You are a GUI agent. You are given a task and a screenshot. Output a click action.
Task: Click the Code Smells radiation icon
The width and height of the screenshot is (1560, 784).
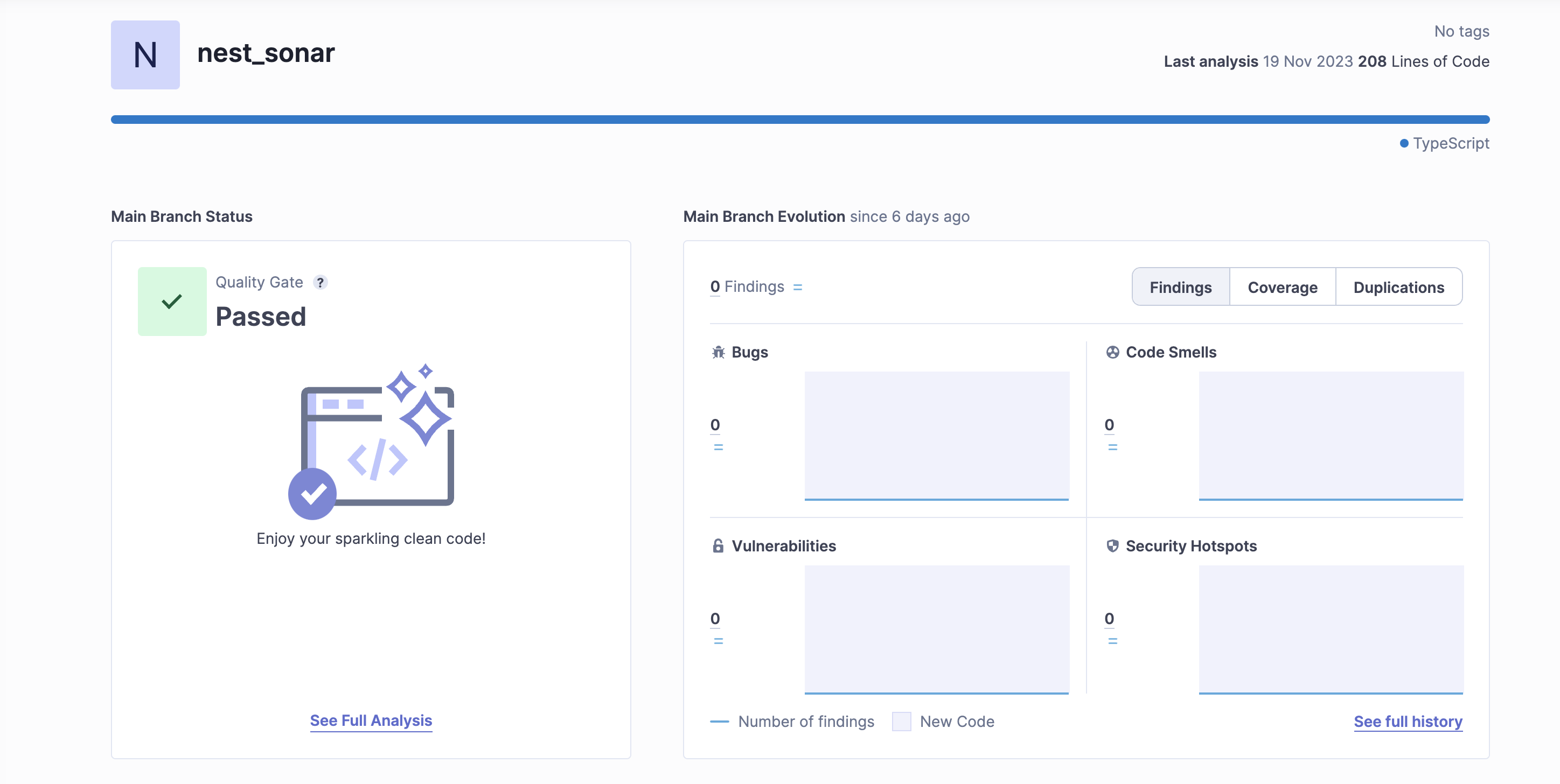1112,352
